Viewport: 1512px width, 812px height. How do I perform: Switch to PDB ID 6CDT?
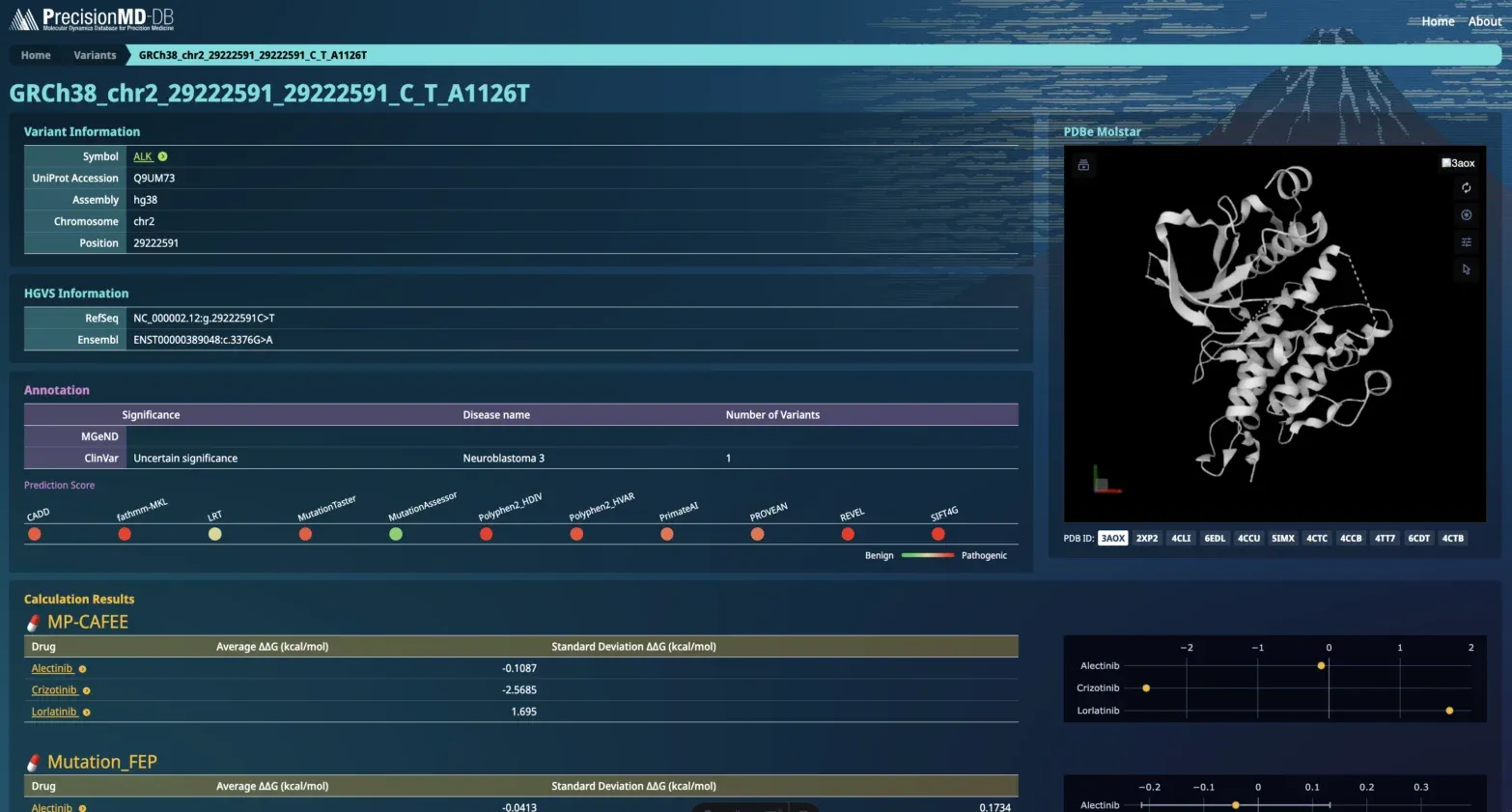pyautogui.click(x=1418, y=538)
